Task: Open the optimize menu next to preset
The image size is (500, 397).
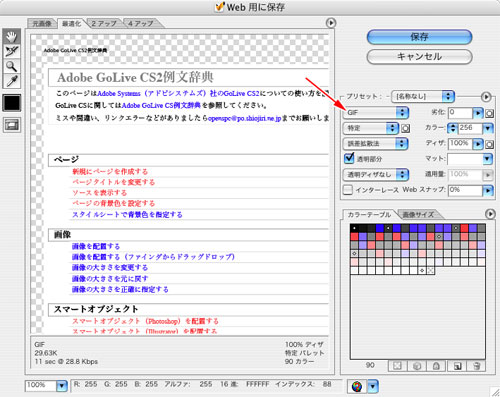Action: click(486, 97)
